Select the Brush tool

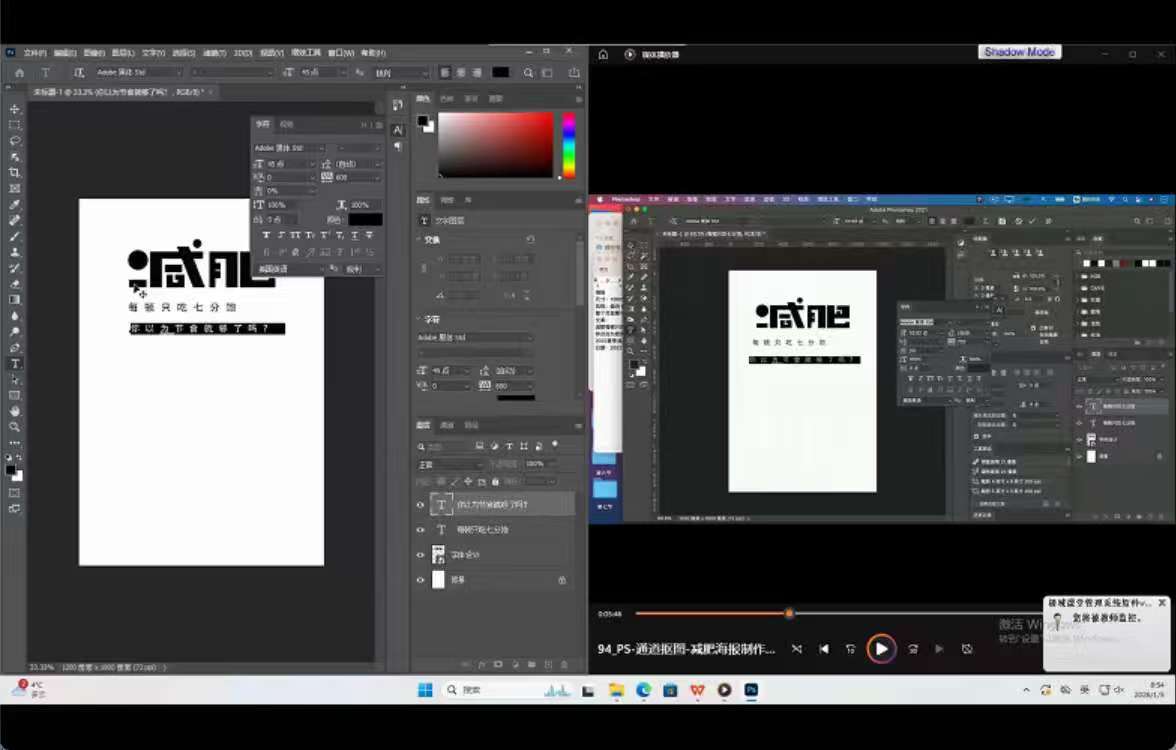point(15,236)
